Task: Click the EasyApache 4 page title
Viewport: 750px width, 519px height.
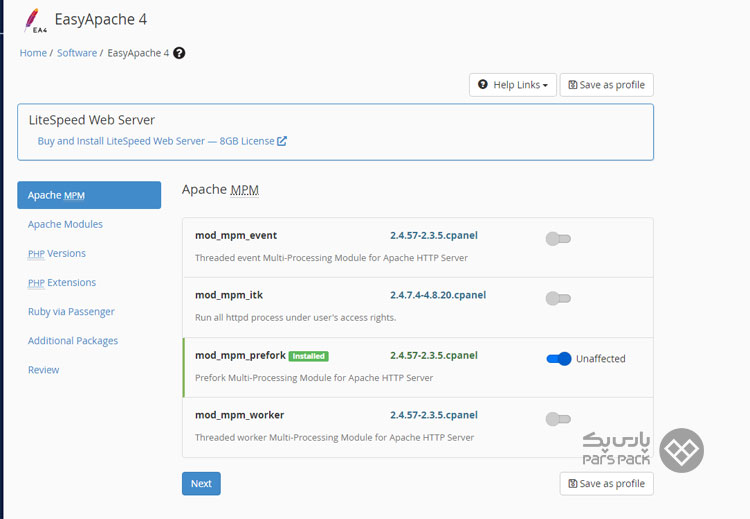Action: [x=100, y=20]
